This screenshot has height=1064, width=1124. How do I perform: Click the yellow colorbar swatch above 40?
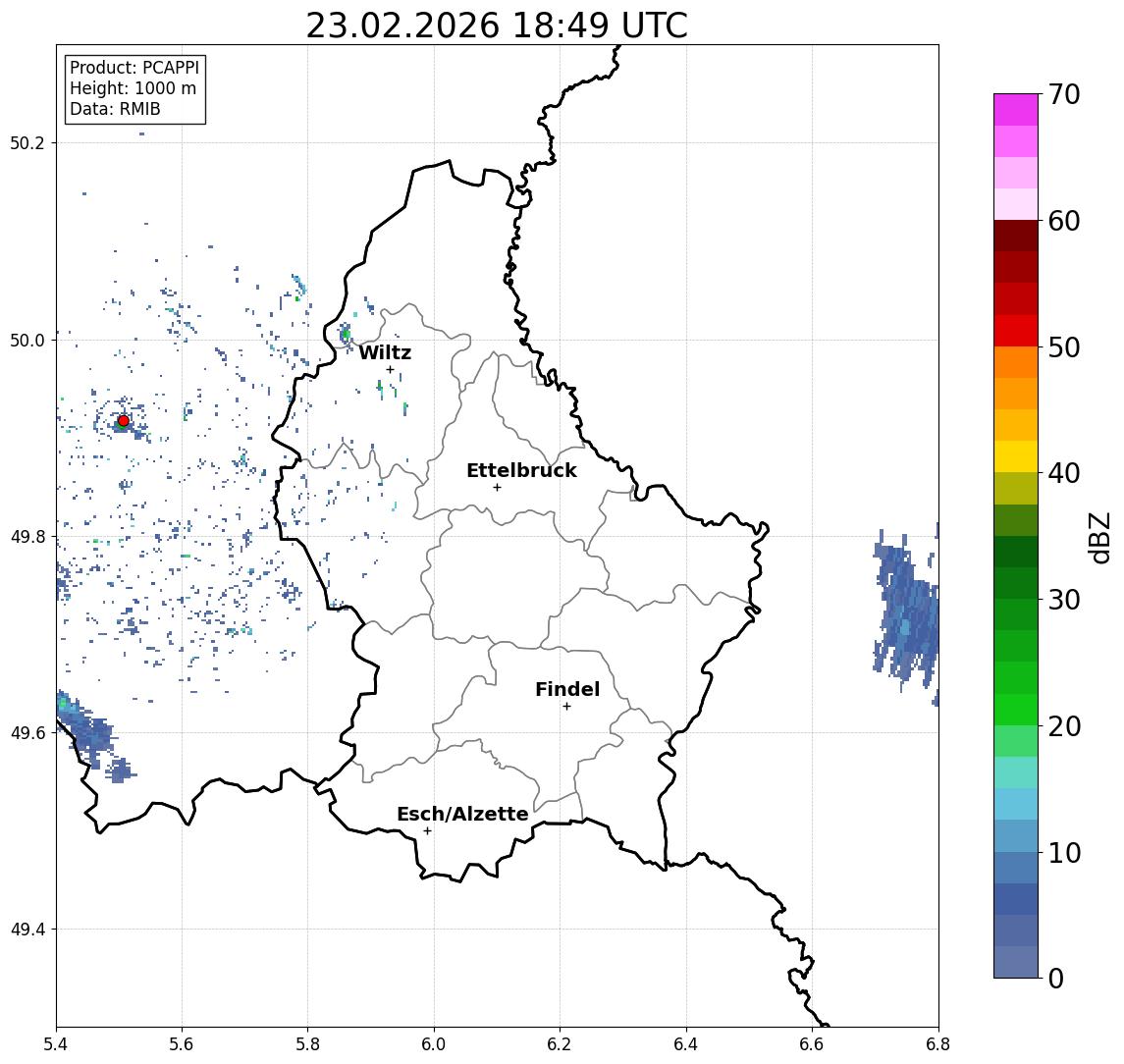coord(1016,456)
